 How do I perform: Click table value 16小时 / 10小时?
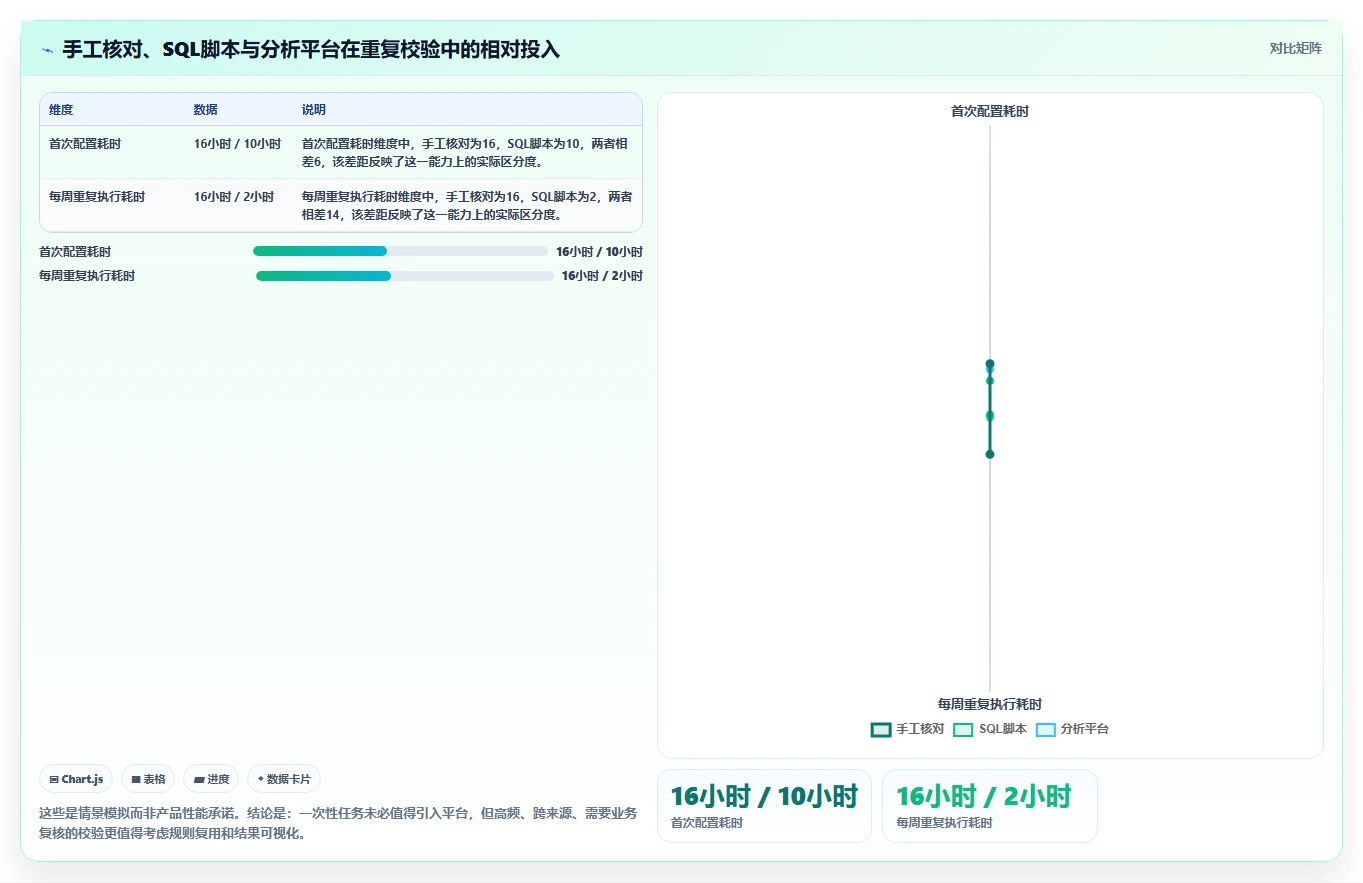pyautogui.click(x=237, y=144)
